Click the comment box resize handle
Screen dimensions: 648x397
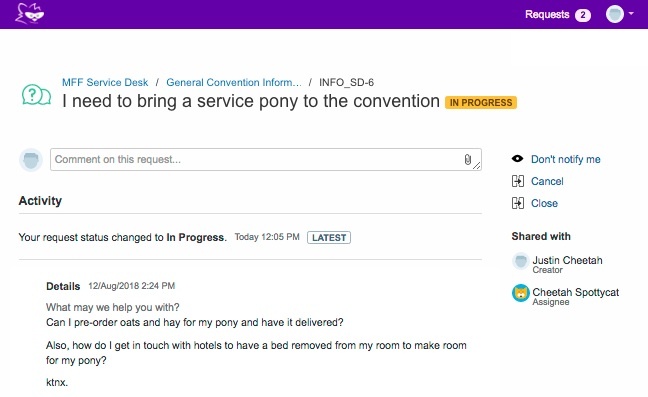click(x=476, y=165)
